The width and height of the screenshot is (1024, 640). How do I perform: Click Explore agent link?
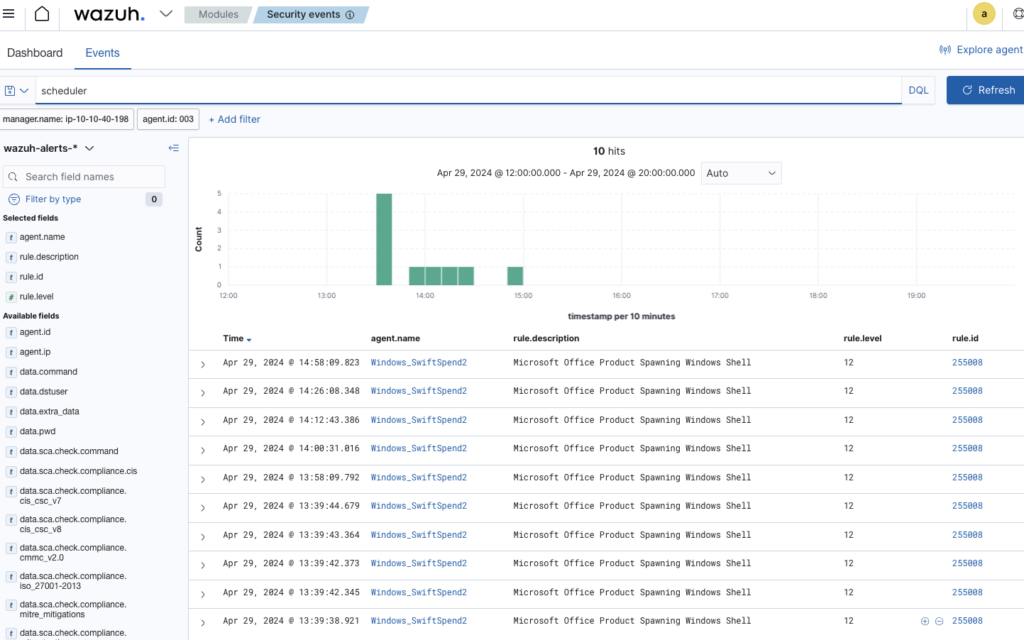[981, 50]
